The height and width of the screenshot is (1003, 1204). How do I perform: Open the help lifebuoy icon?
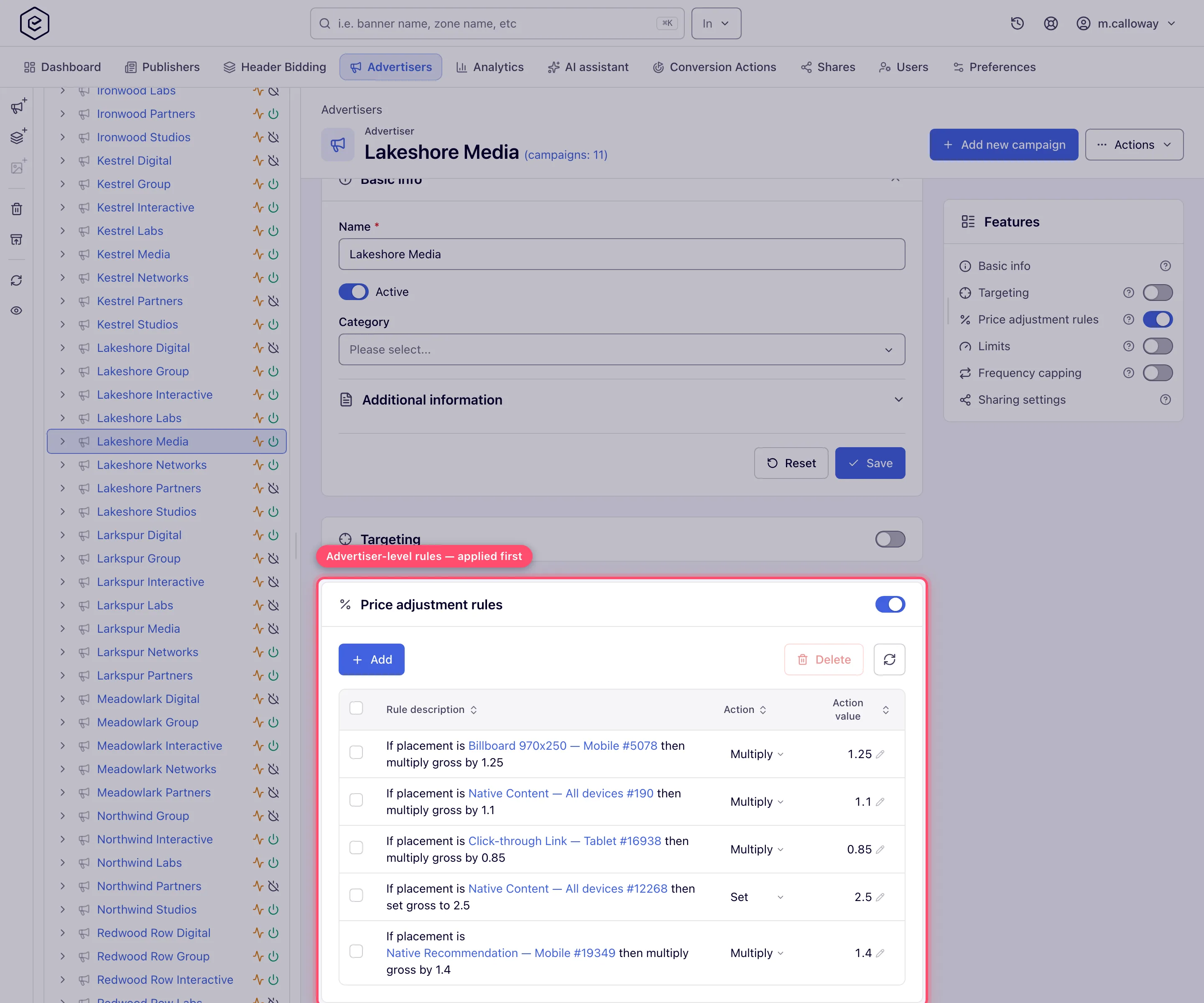click(x=1050, y=23)
